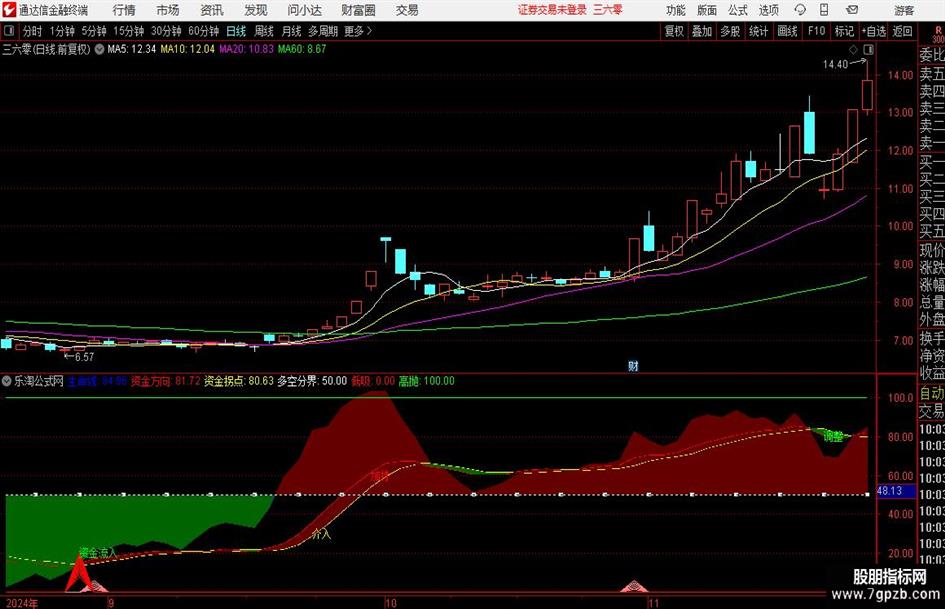The width and height of the screenshot is (945, 609).
Task: Click the 乐淘公式网 indicator name
Action: coord(39,381)
